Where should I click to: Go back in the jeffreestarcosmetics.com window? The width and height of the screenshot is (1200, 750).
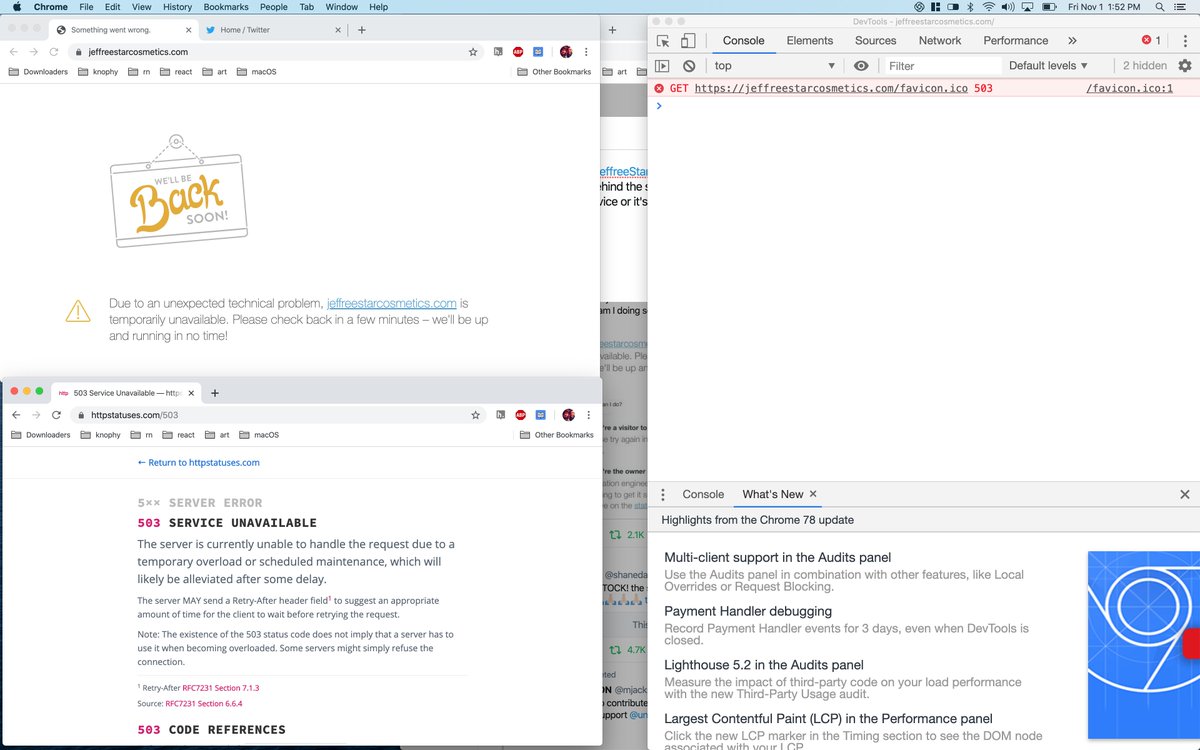pos(14,52)
